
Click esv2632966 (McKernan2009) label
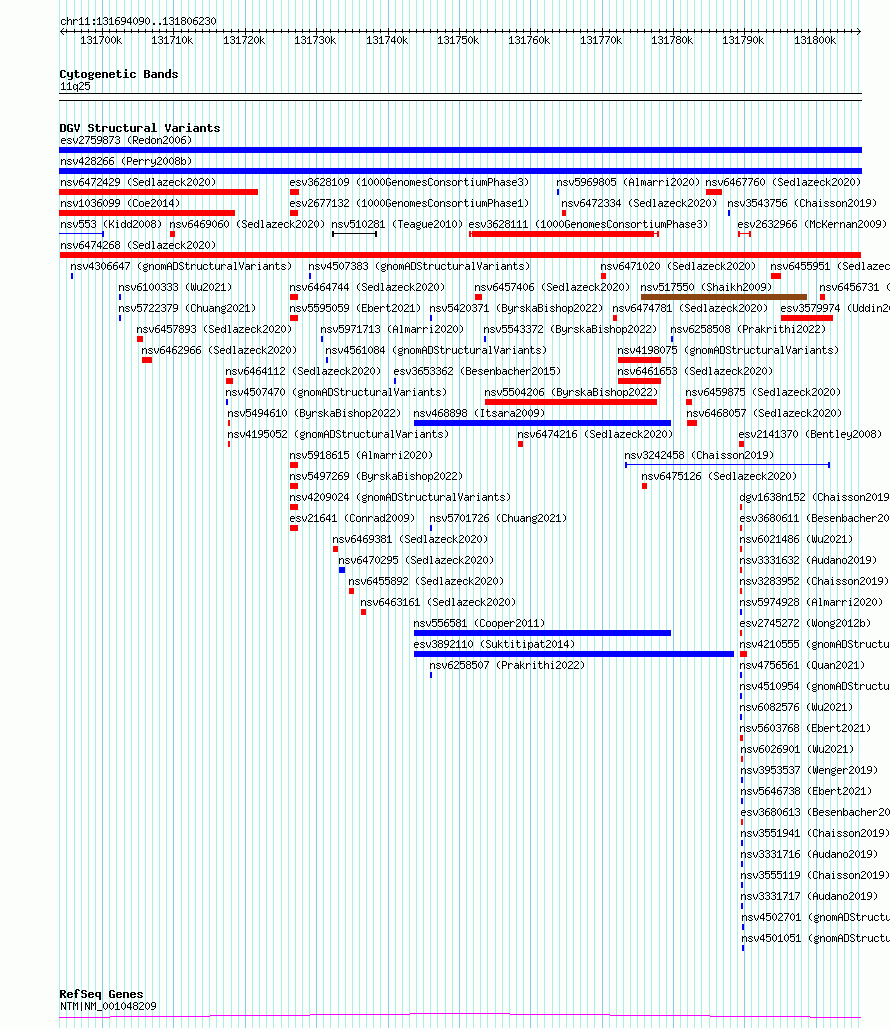tap(812, 224)
